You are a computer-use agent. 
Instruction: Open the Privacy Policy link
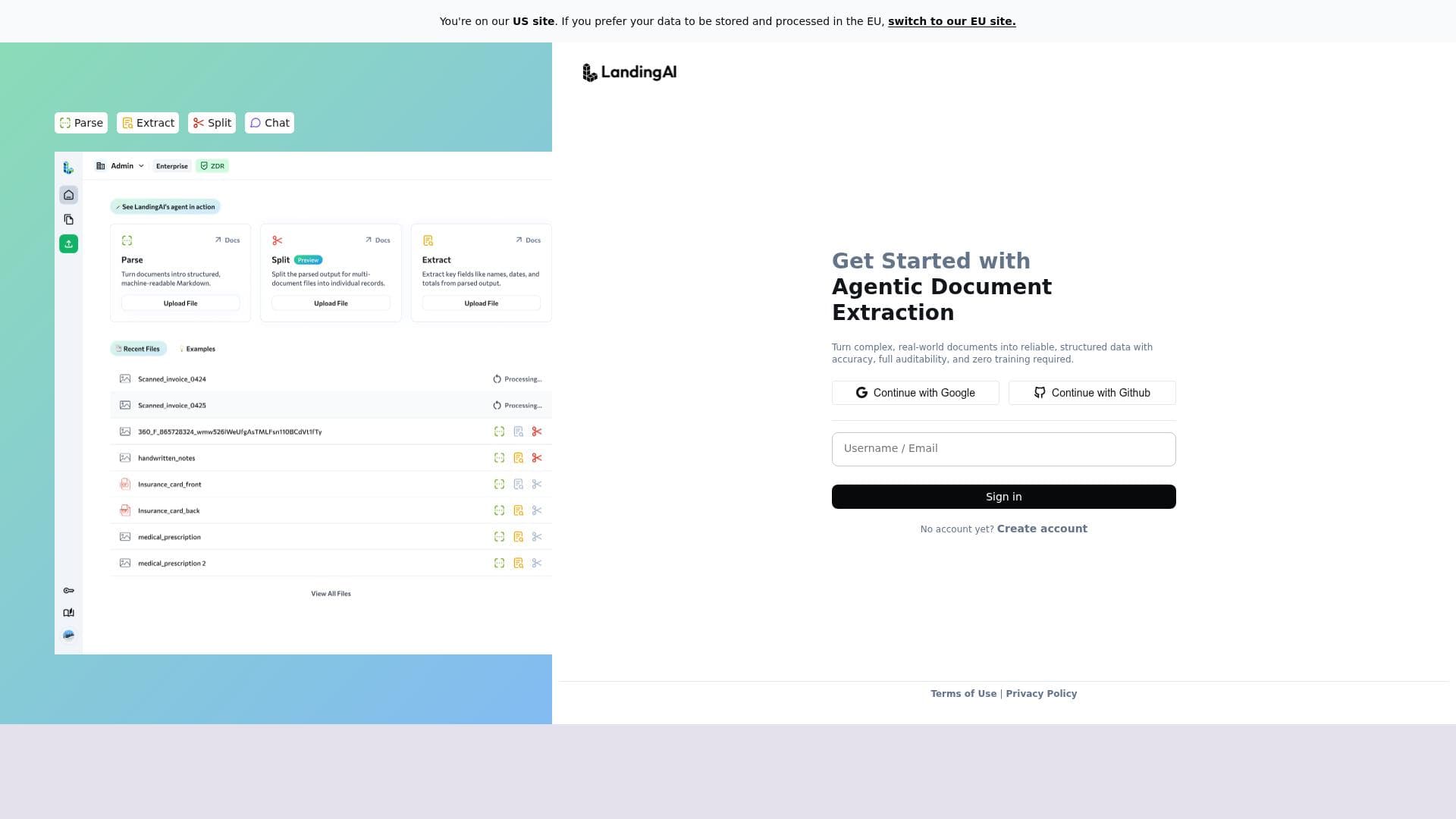[x=1041, y=694]
